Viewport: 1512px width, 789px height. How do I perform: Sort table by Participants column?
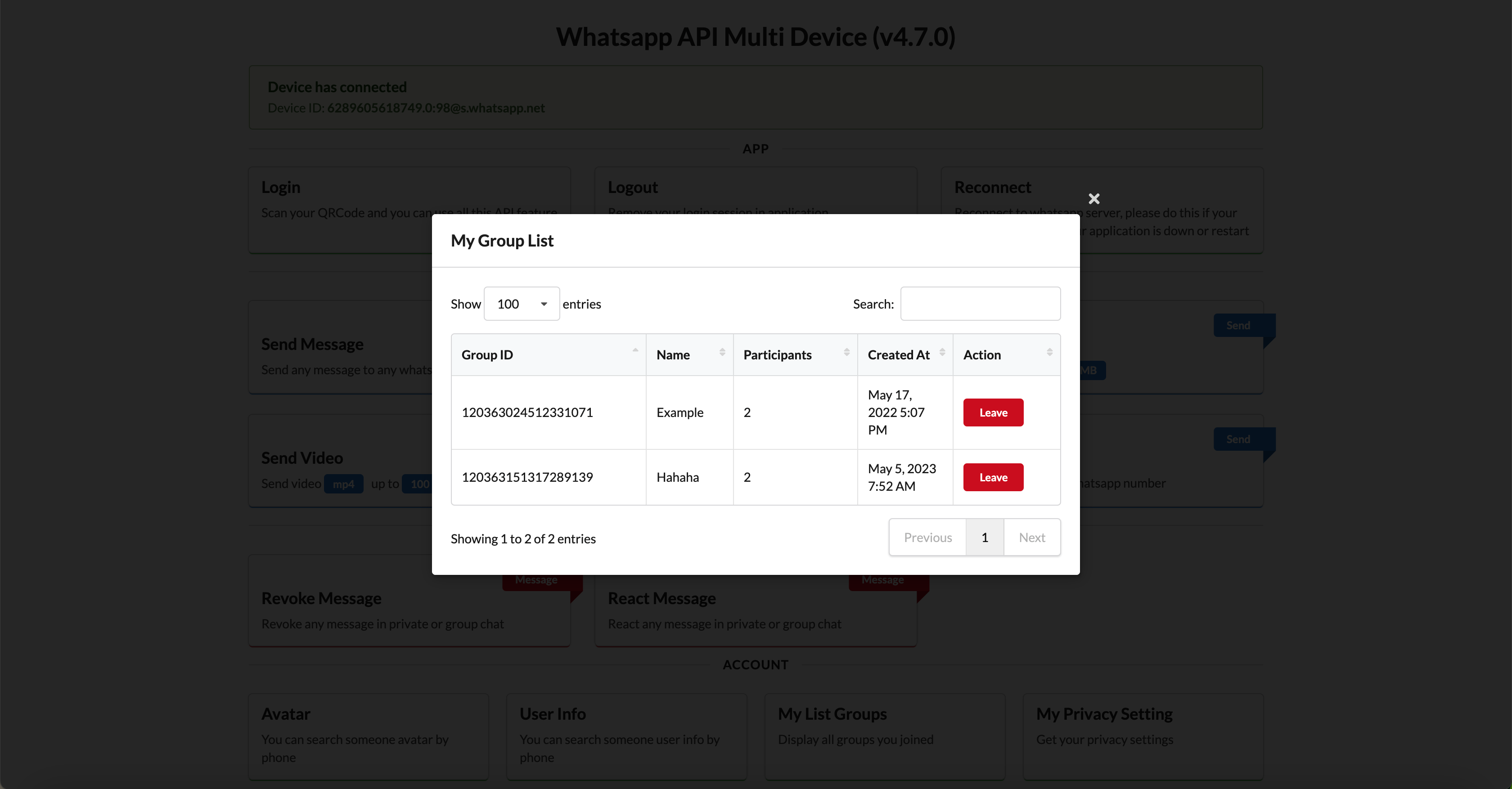794,355
